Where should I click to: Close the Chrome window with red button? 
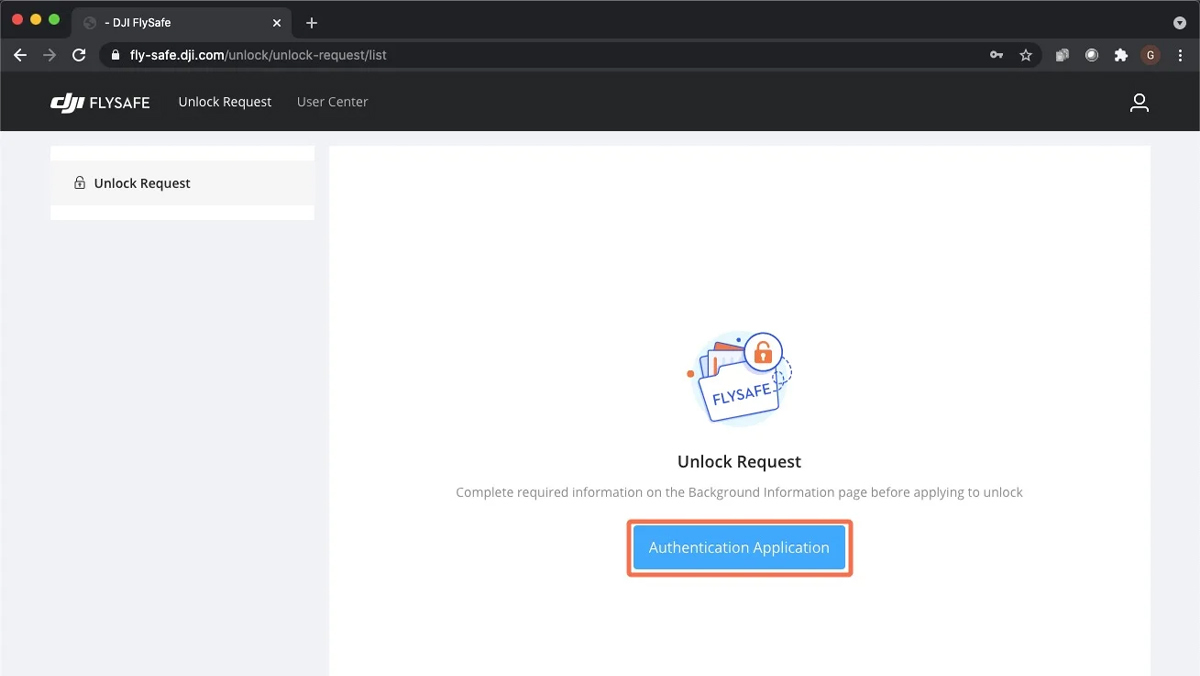tap(17, 20)
